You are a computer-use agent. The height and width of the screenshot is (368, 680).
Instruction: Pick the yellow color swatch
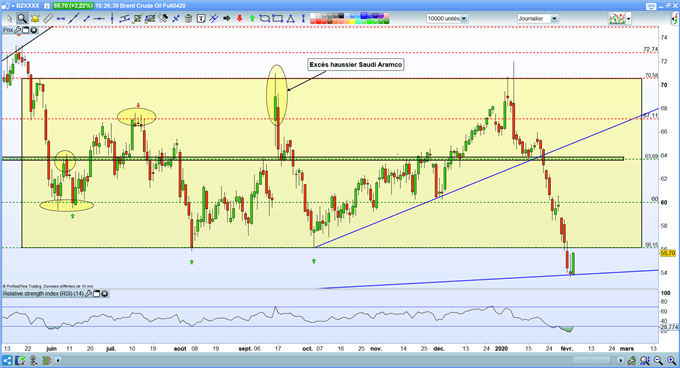click(x=352, y=22)
